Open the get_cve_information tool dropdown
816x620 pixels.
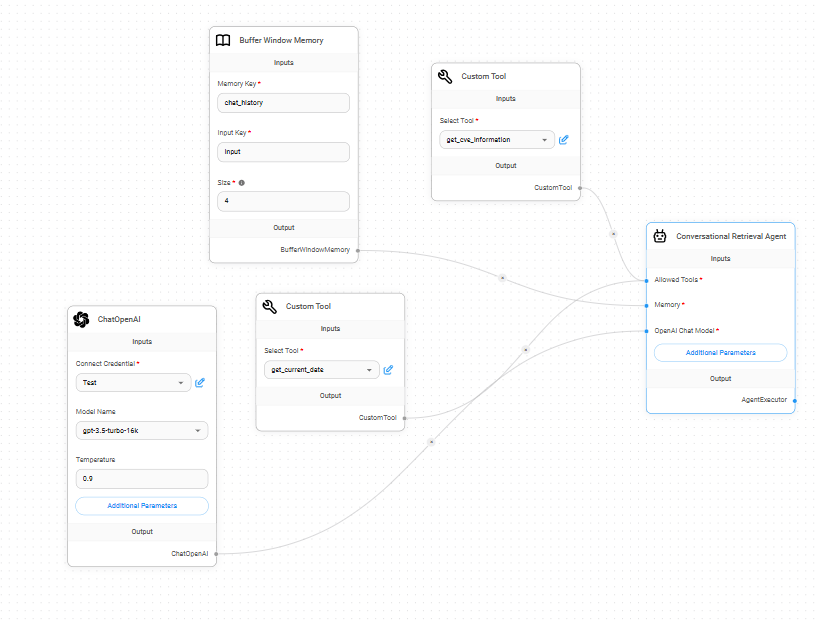coord(496,140)
